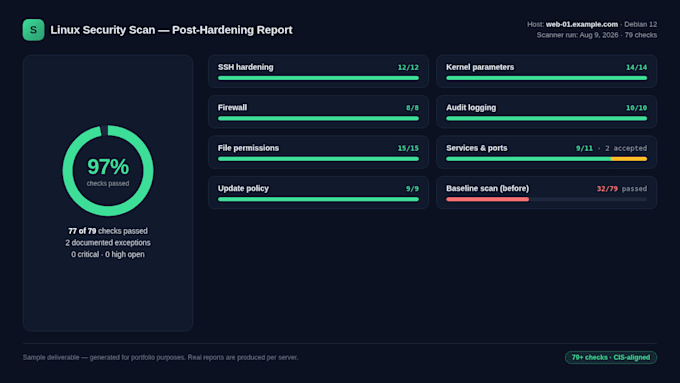
Task: Open the File permissions card title
Action: click(248, 148)
